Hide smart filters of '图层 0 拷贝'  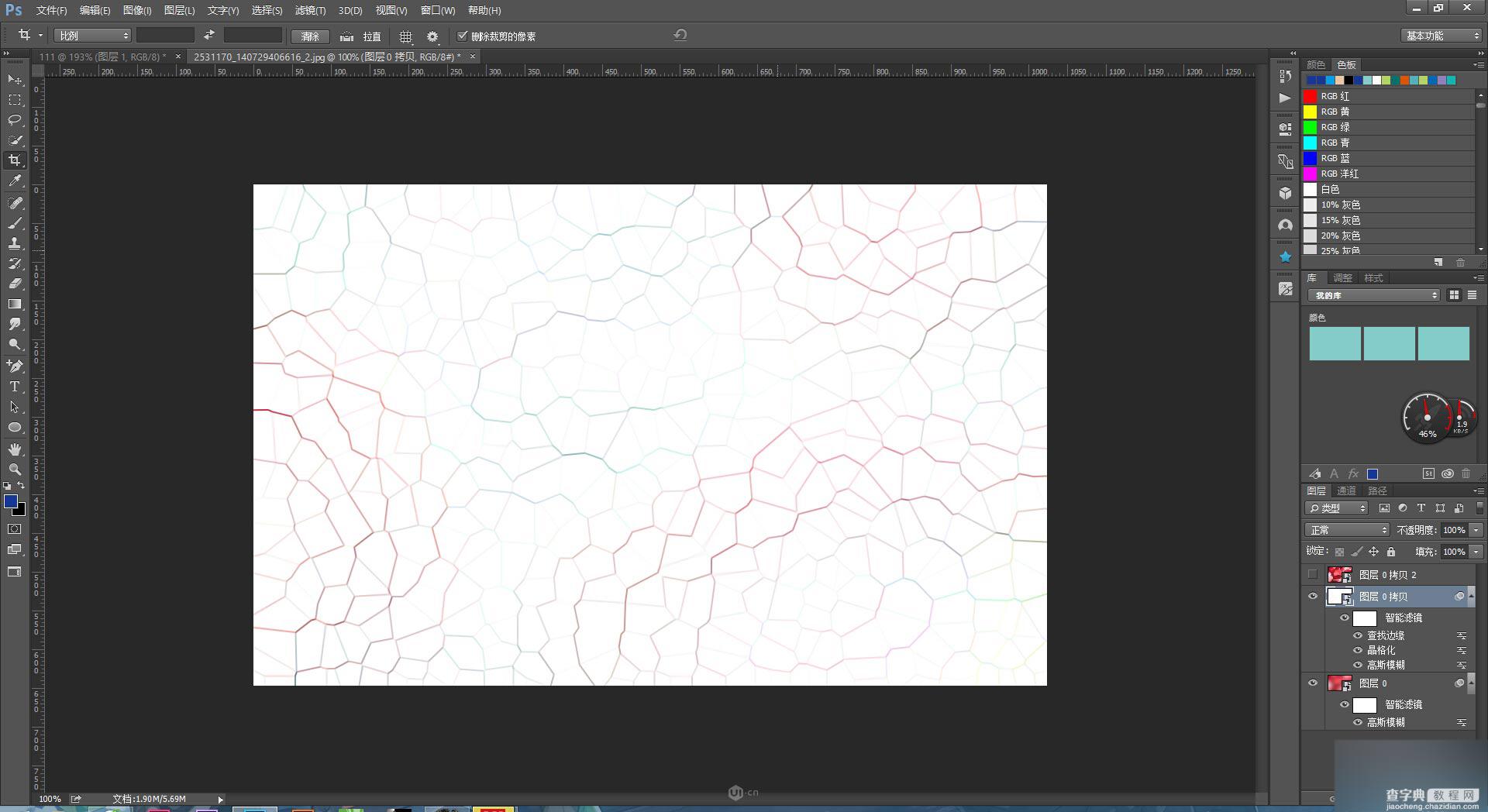tap(1345, 618)
